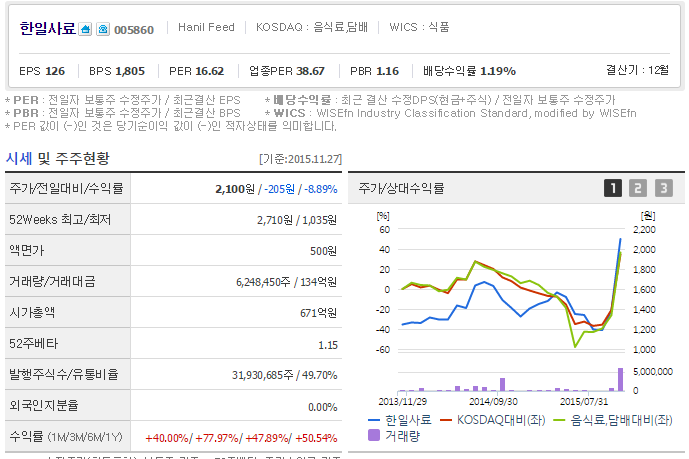Select the company name 한일사료
This screenshot has width=689, height=459.
pyautogui.click(x=47, y=29)
